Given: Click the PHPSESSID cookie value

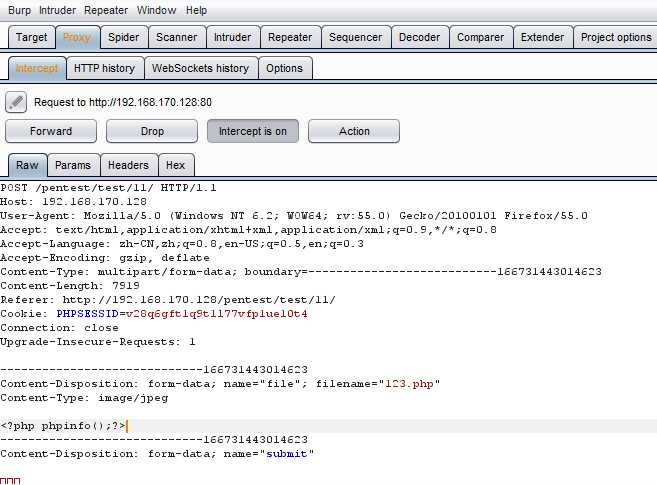Looking at the screenshot, I should click(217, 314).
